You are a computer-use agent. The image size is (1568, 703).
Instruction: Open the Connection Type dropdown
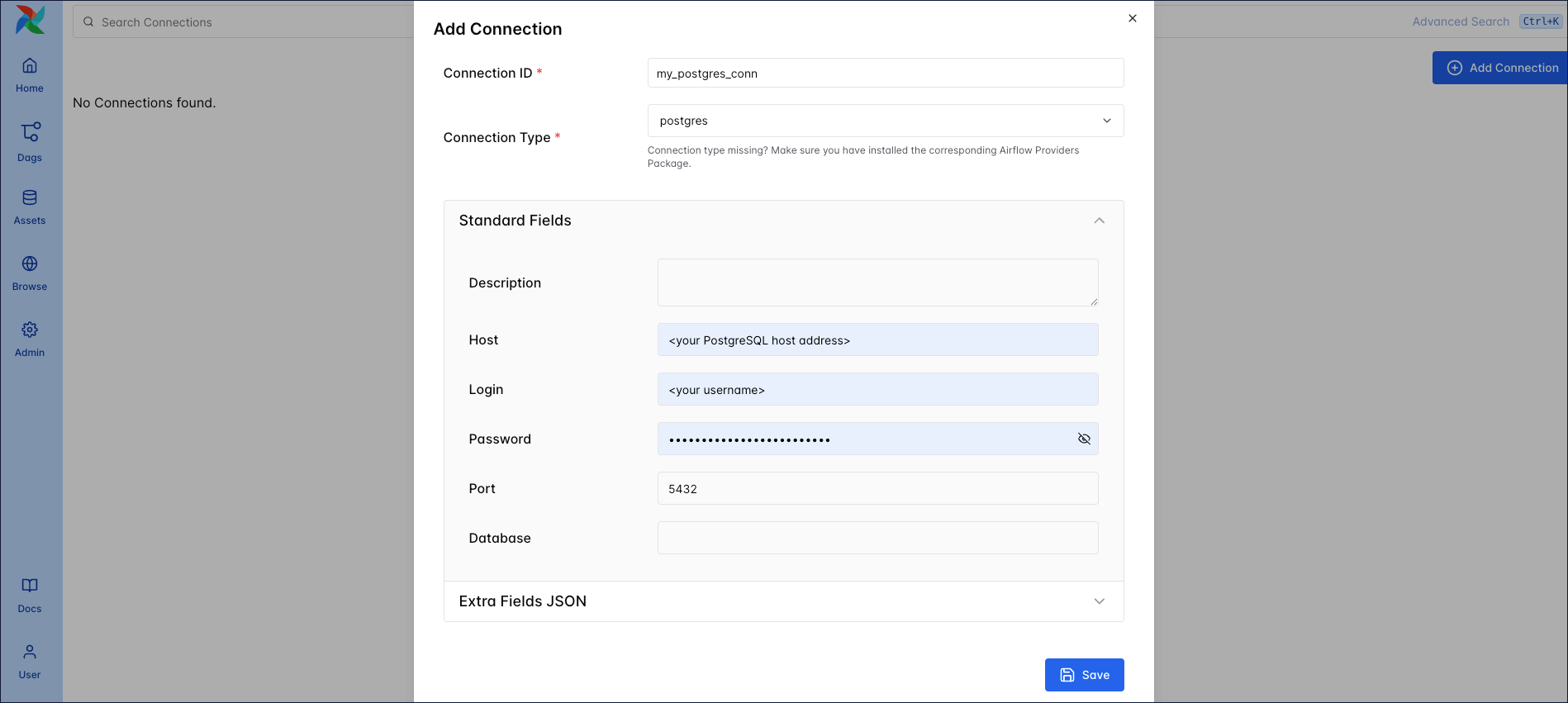885,121
